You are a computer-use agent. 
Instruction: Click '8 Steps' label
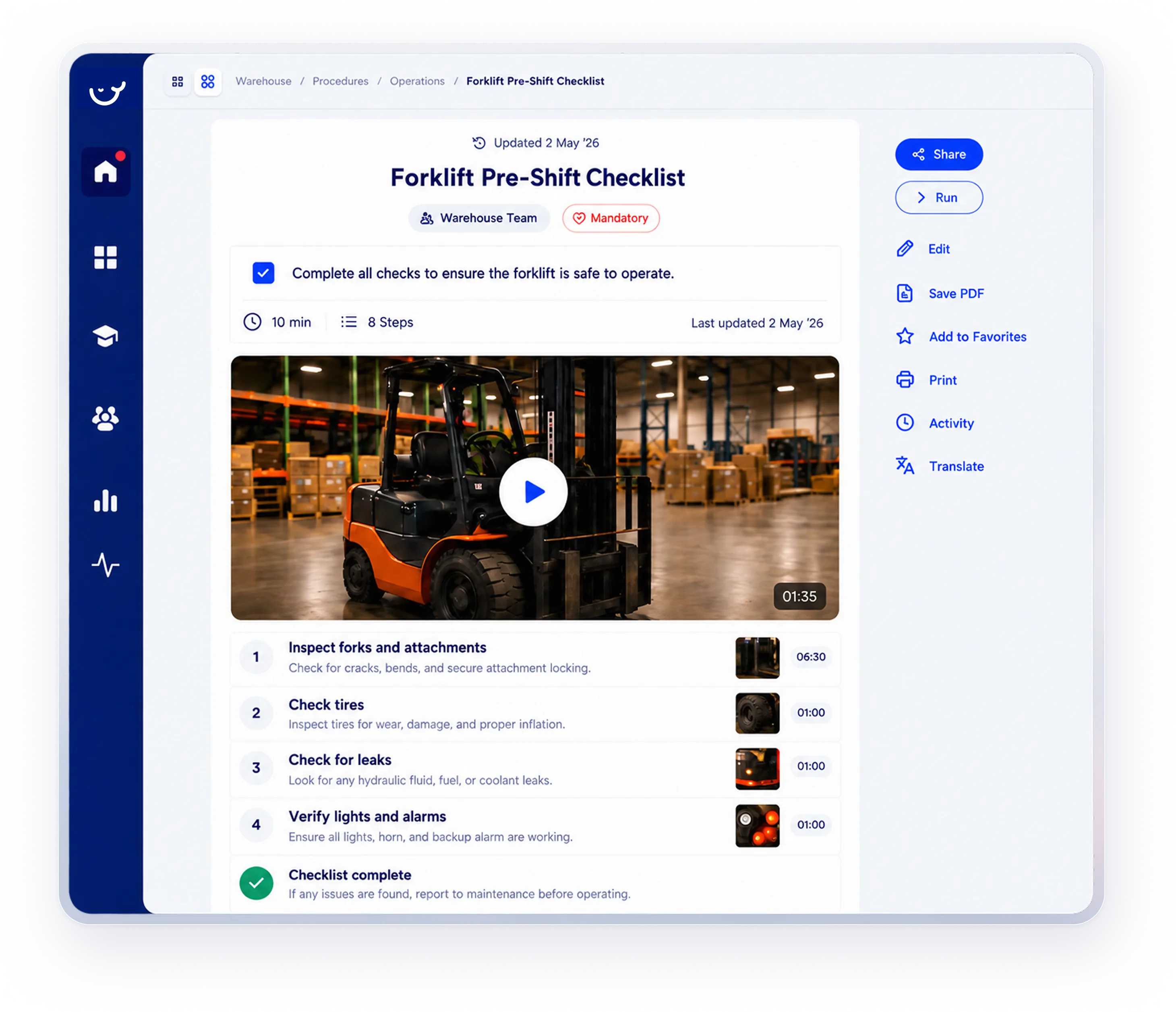click(x=391, y=323)
